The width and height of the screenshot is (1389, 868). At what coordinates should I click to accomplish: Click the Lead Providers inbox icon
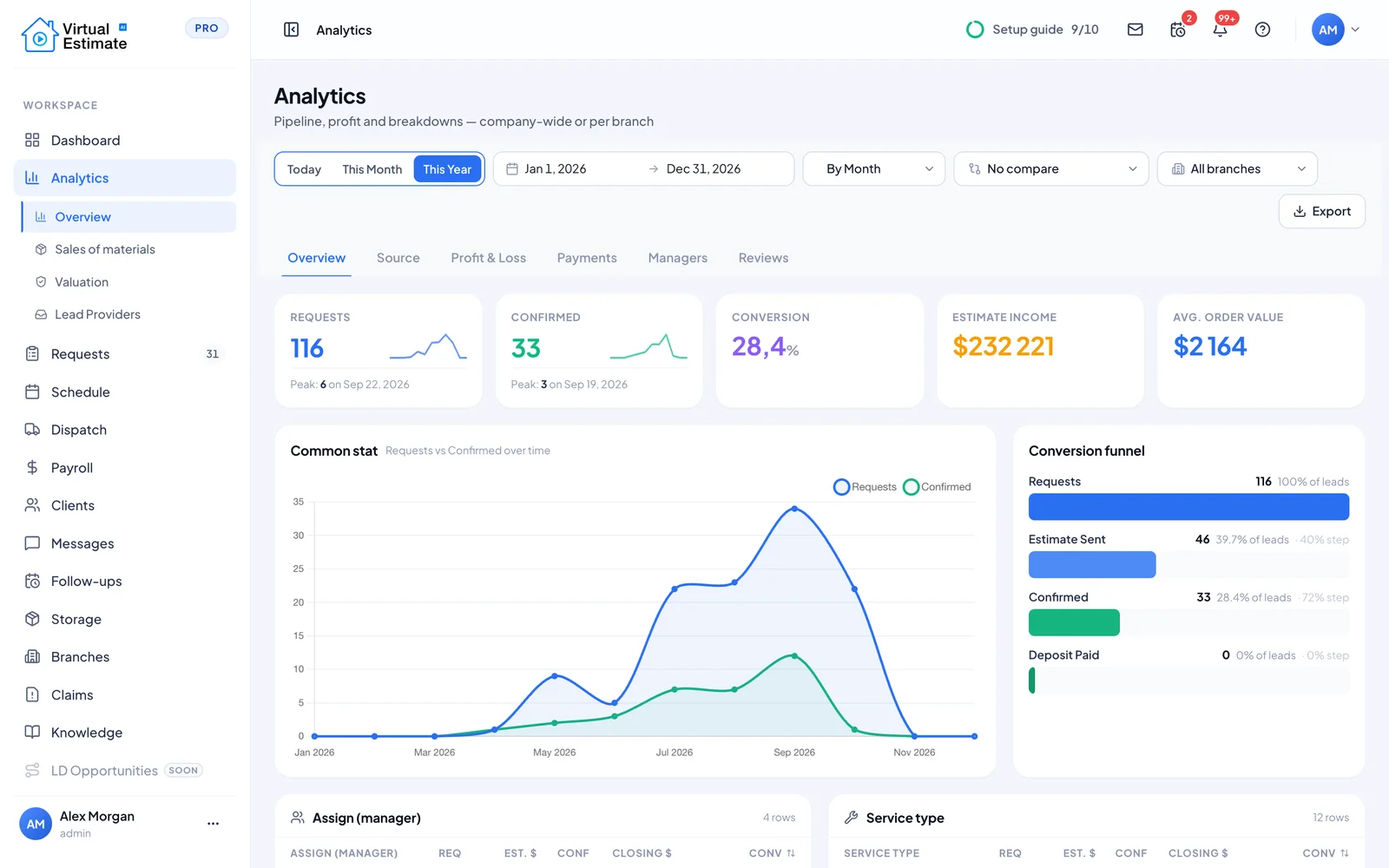click(x=41, y=314)
